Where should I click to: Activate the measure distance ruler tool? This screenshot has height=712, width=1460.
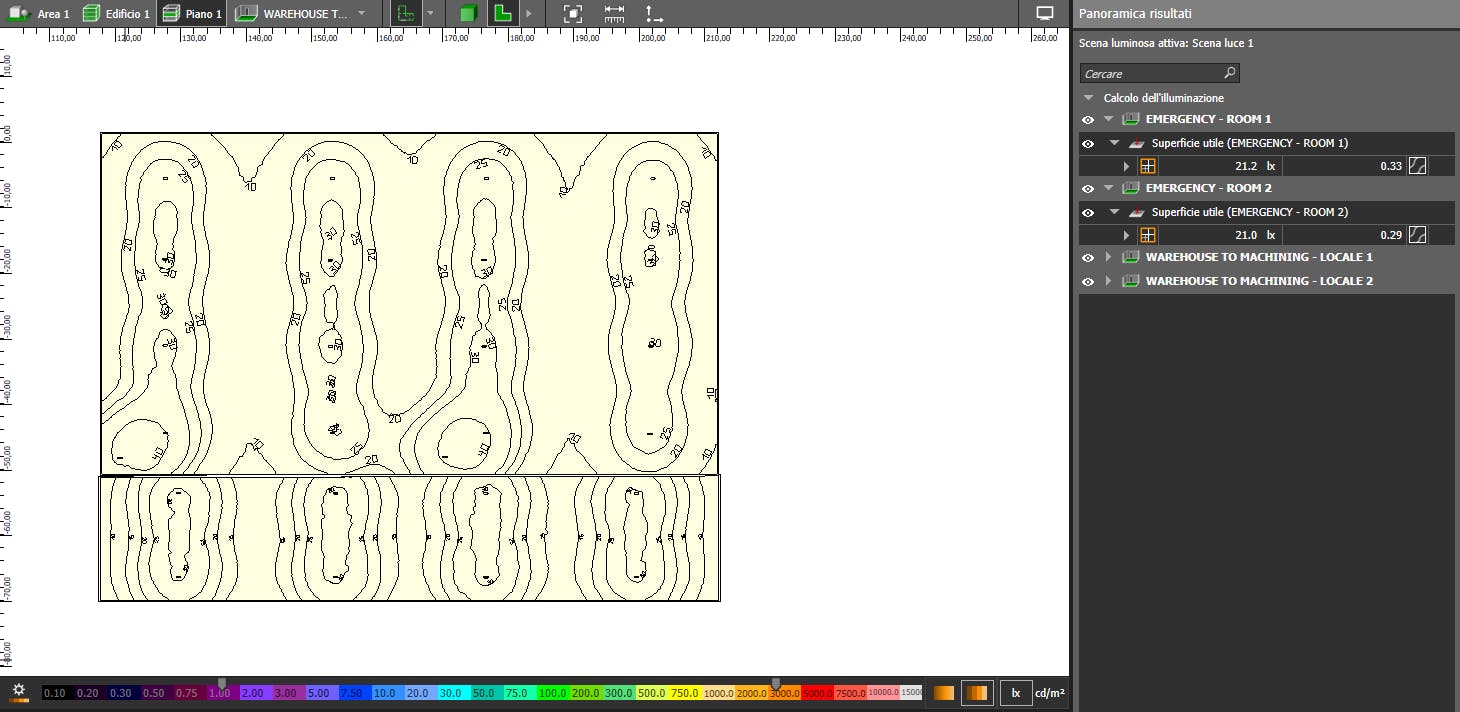(x=614, y=14)
